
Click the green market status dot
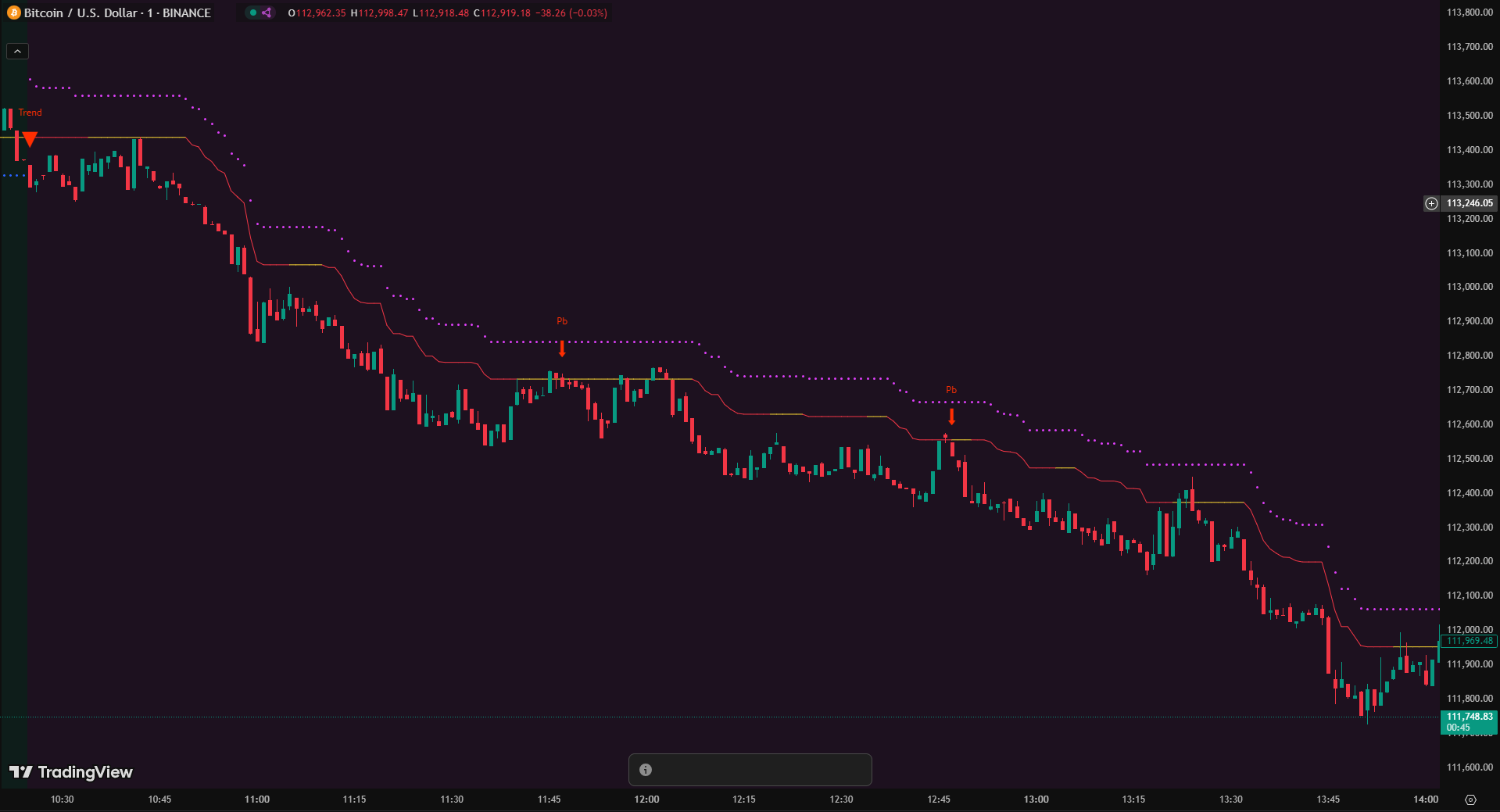[253, 13]
